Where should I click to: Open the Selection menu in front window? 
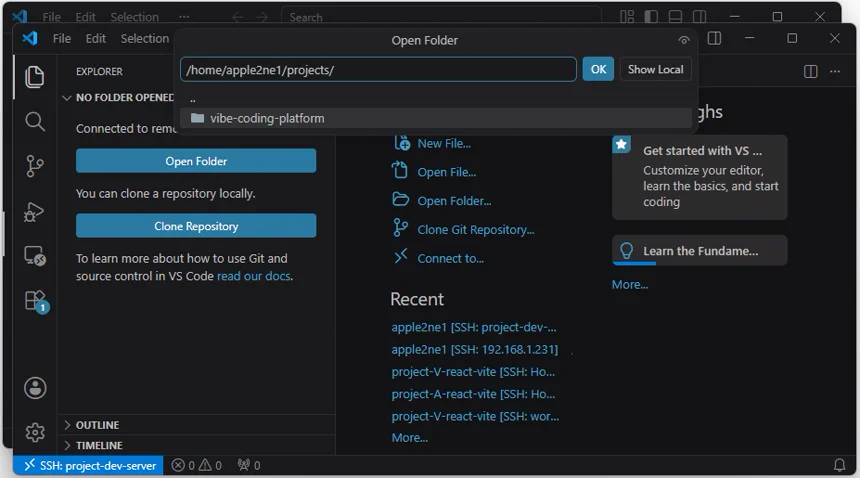tap(145, 38)
